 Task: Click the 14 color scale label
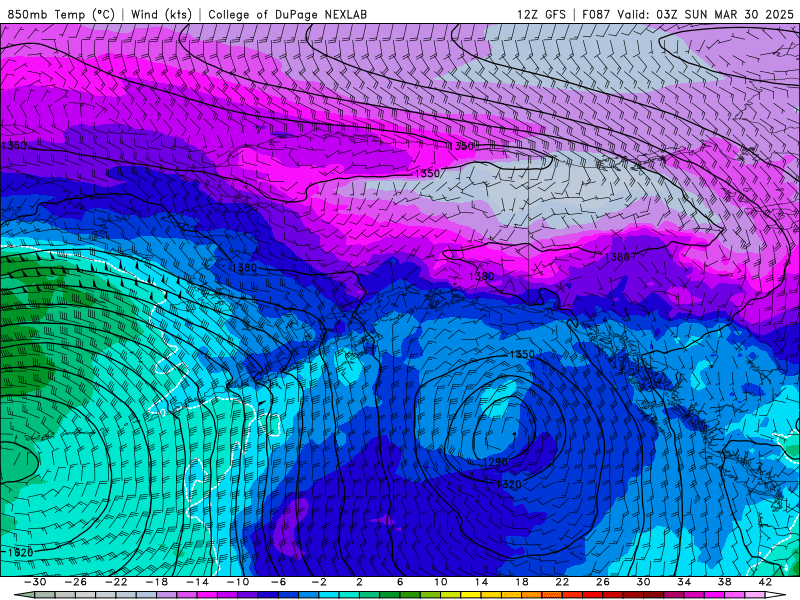[481, 582]
